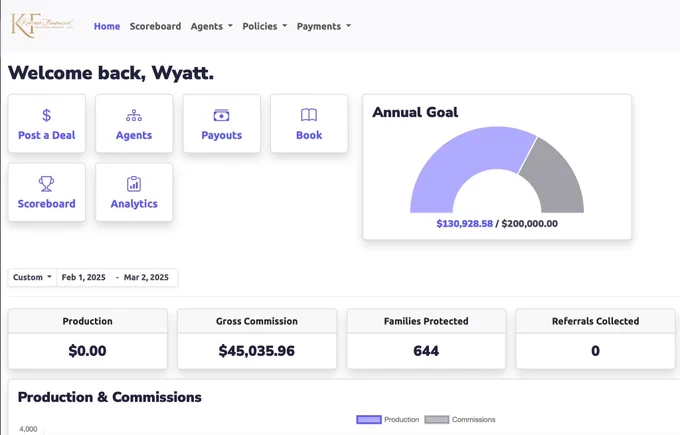
Task: Click the Referrals Collected value 0
Action: pyautogui.click(x=595, y=351)
